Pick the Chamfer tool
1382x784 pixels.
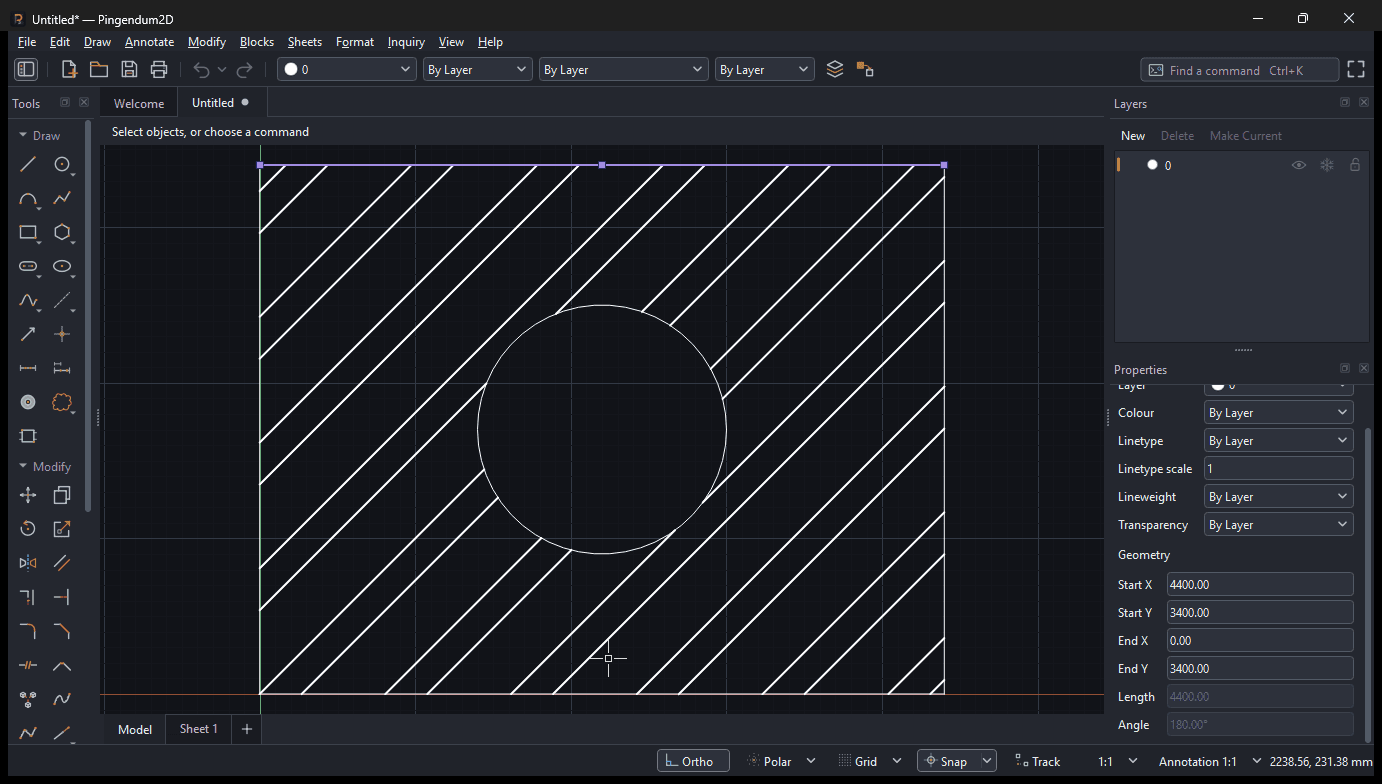pos(62,631)
